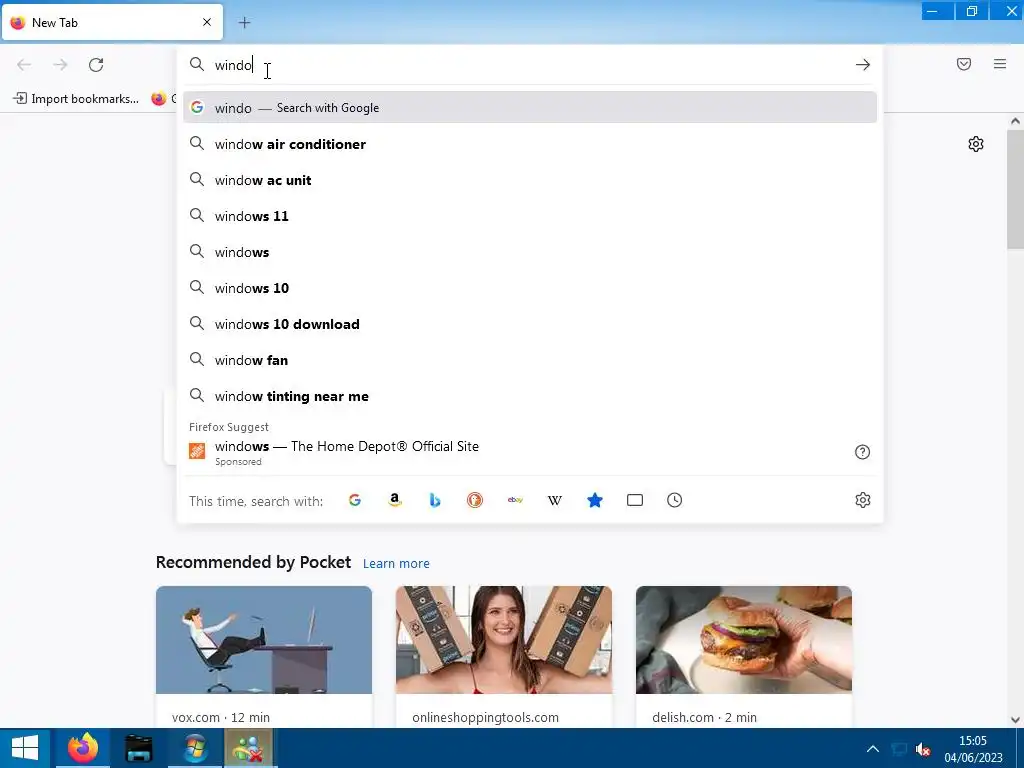
Task: Choose 'window air conditioner' suggestion
Action: tap(530, 144)
